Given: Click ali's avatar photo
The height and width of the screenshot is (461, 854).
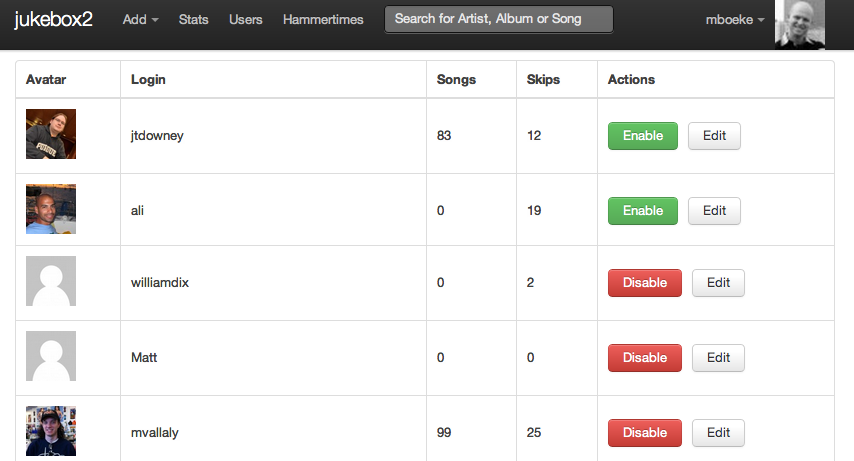Looking at the screenshot, I should point(51,209).
